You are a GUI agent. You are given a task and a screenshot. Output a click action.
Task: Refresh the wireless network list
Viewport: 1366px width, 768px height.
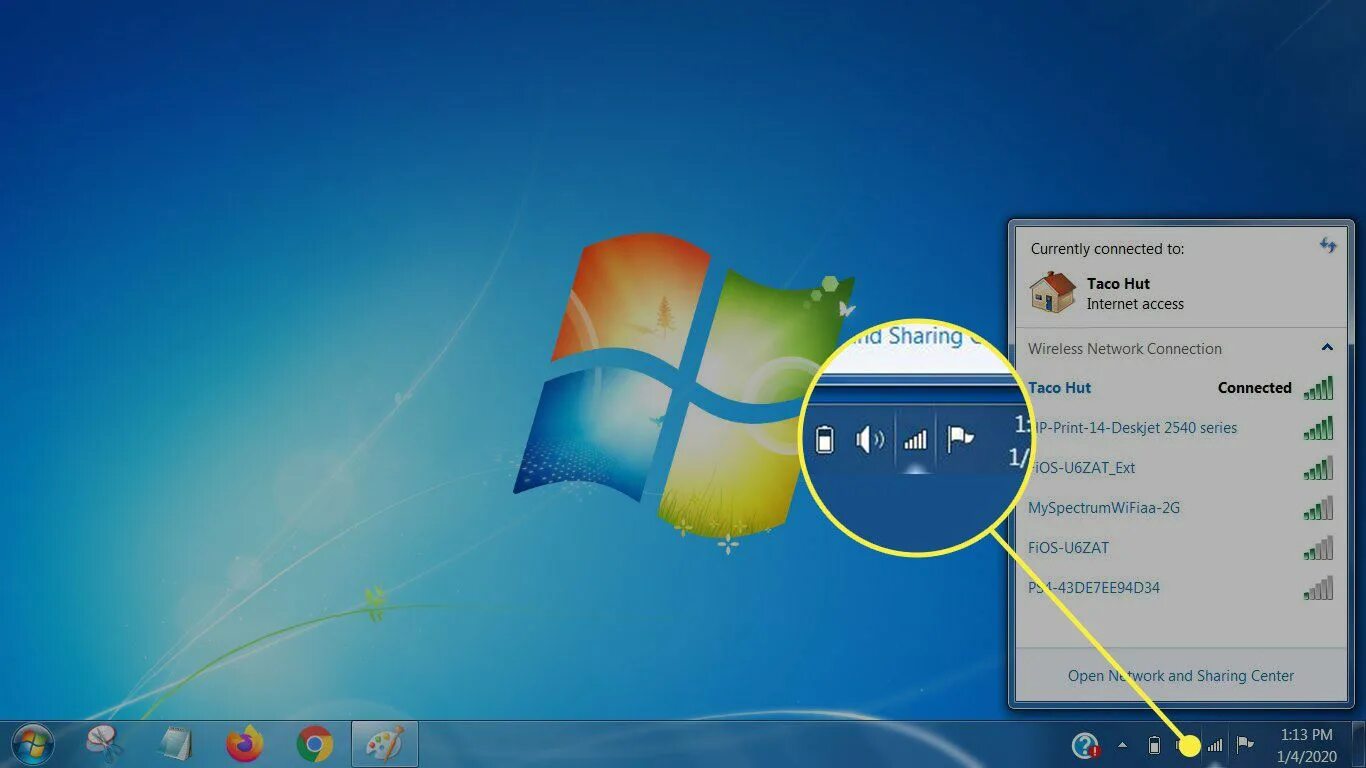click(x=1327, y=244)
